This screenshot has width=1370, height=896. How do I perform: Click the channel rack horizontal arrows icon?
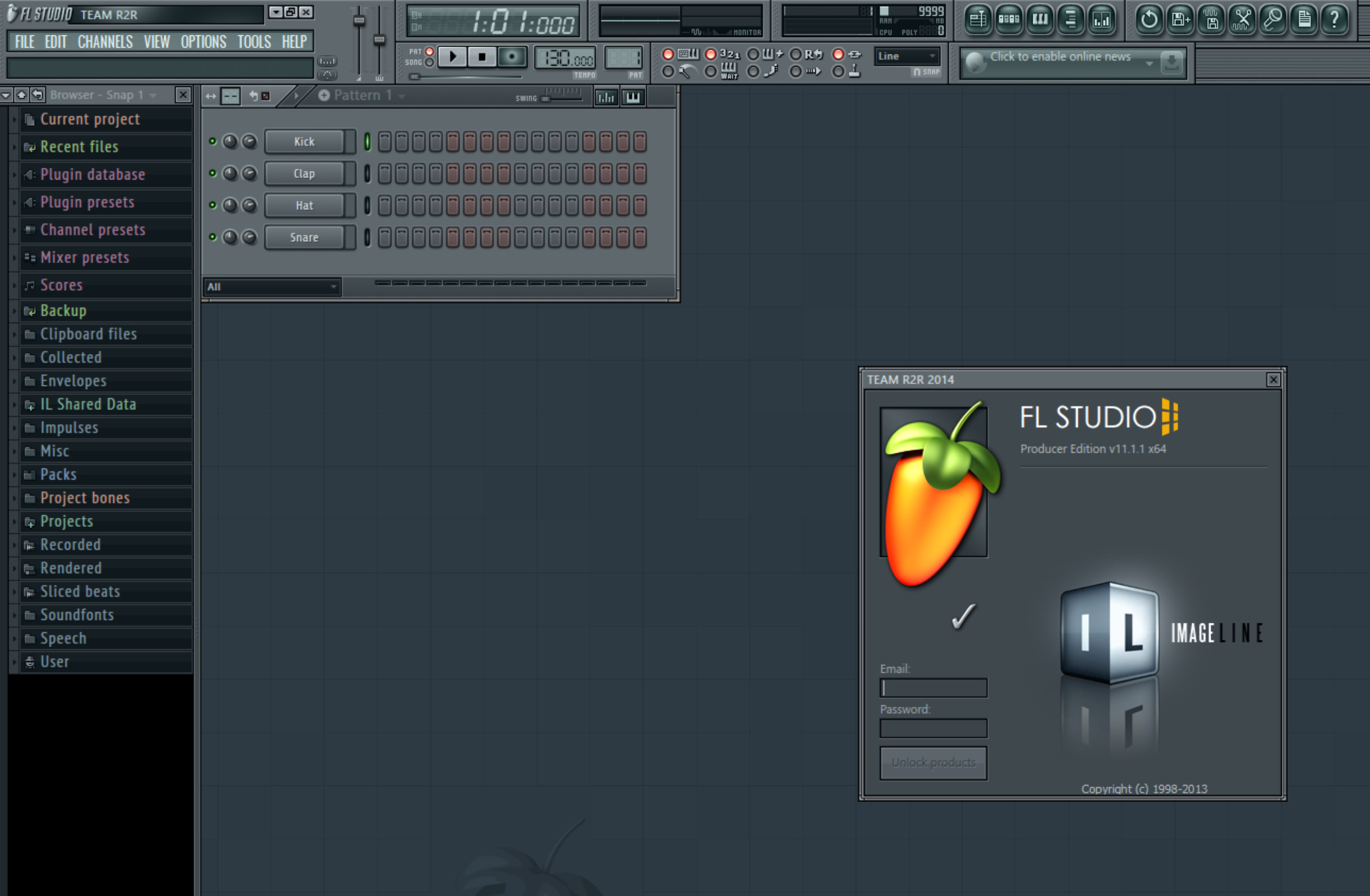(x=211, y=96)
